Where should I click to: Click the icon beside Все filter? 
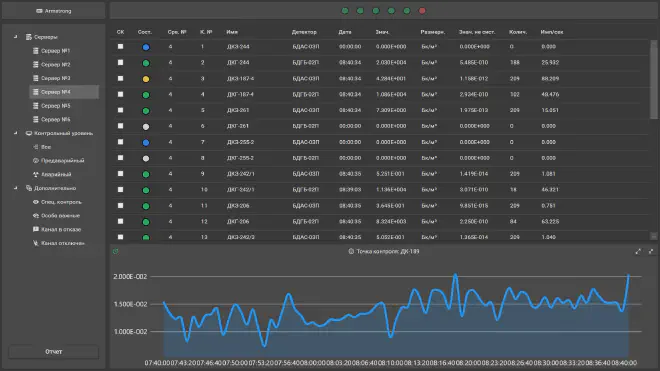pyautogui.click(x=36, y=147)
